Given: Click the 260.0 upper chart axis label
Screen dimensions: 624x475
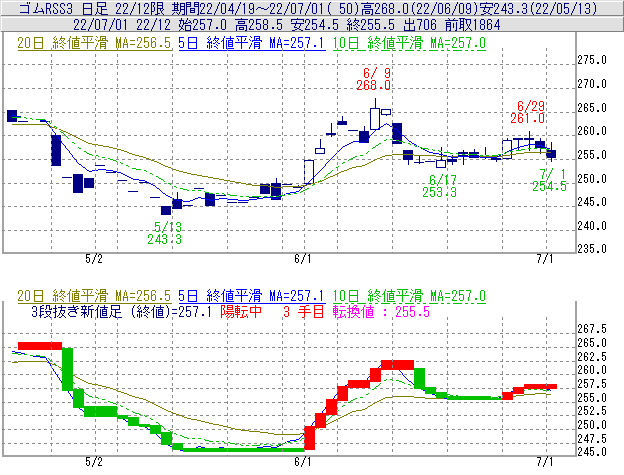Looking at the screenshot, I should click(x=592, y=131).
